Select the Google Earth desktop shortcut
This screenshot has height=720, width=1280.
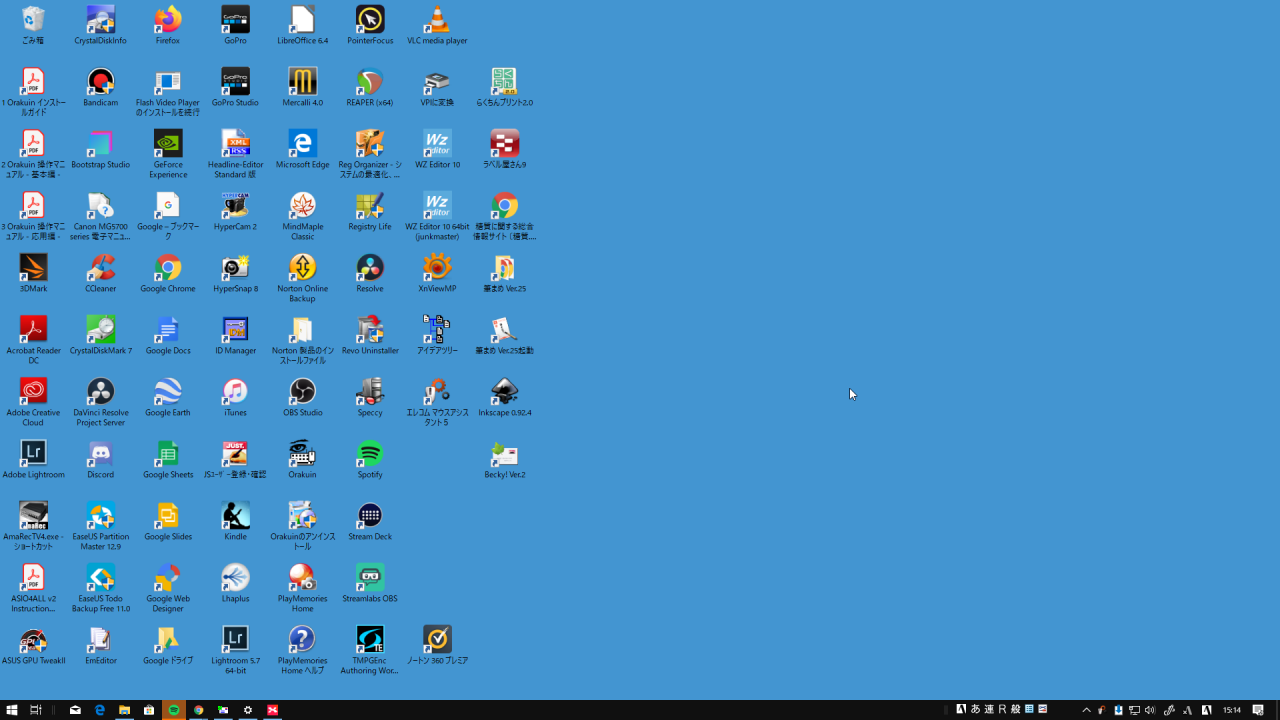coord(168,392)
